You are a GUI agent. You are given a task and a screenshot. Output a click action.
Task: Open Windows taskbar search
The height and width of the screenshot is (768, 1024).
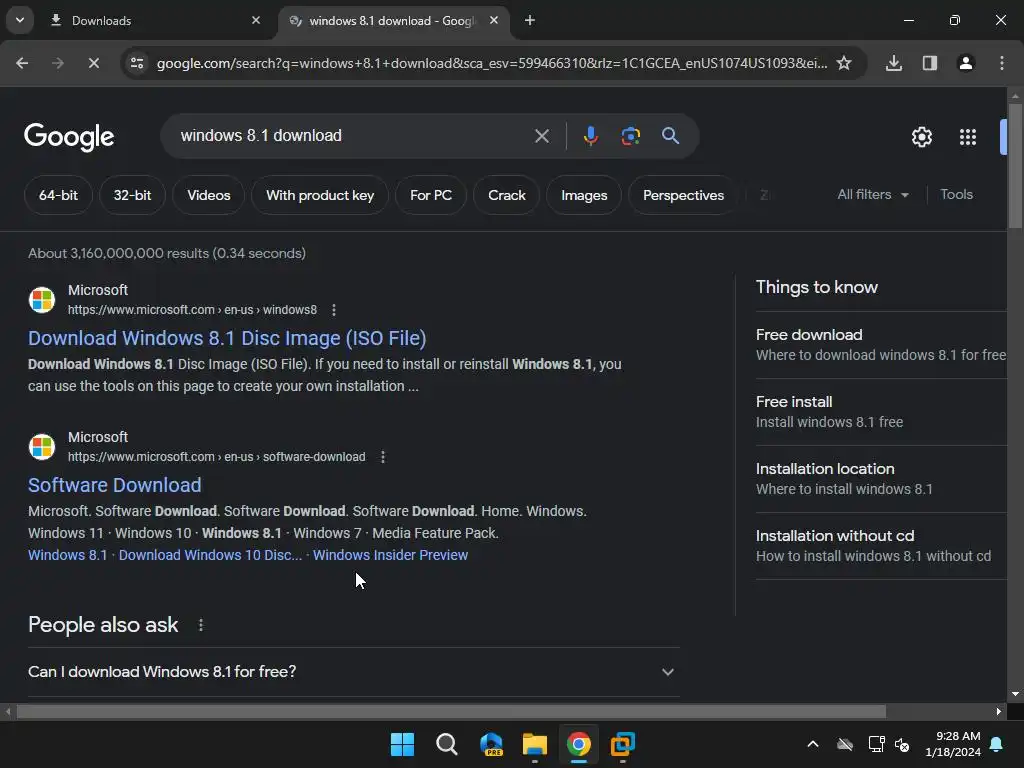click(447, 744)
